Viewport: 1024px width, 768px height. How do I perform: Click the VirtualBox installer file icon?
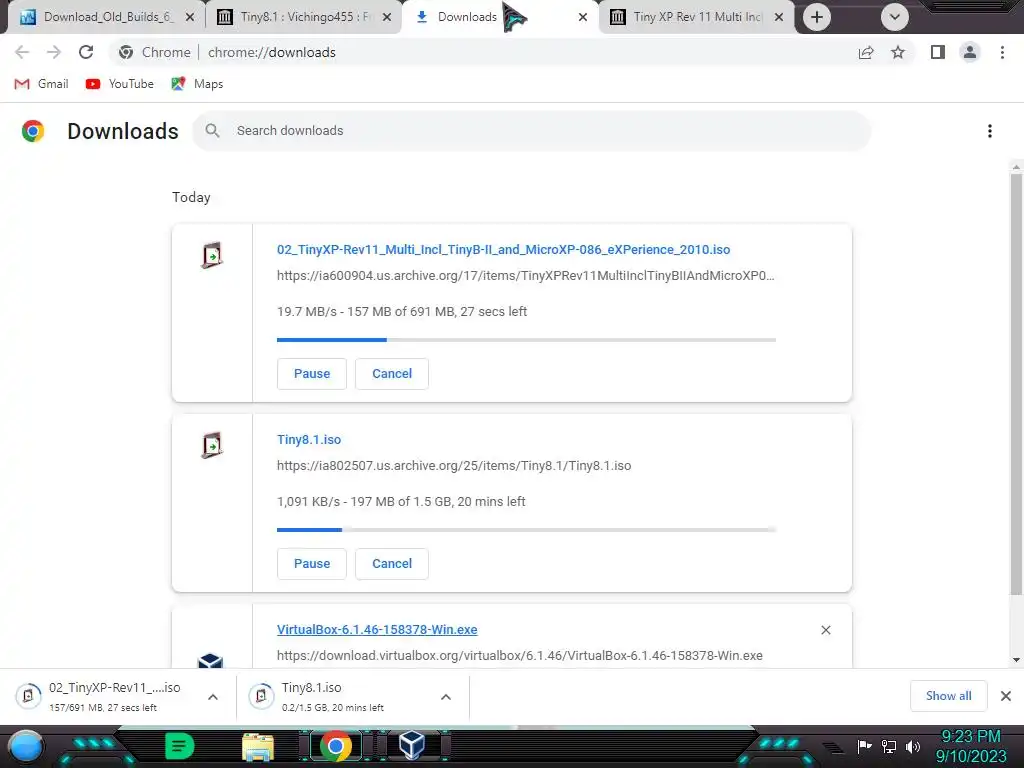point(210,660)
